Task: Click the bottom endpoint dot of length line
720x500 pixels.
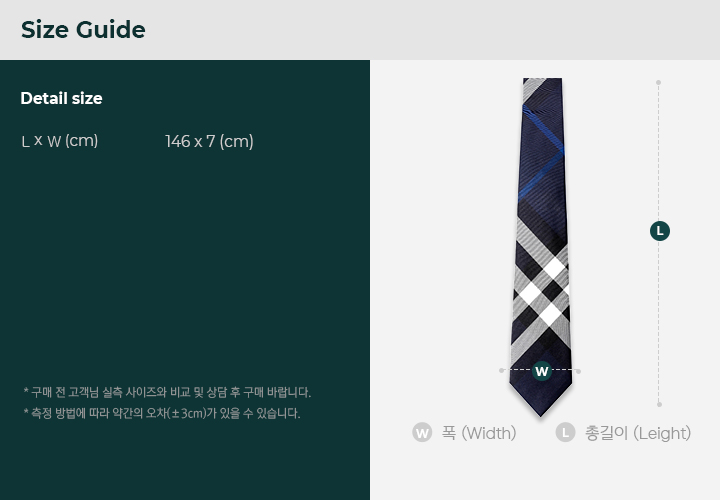Action: (659, 404)
